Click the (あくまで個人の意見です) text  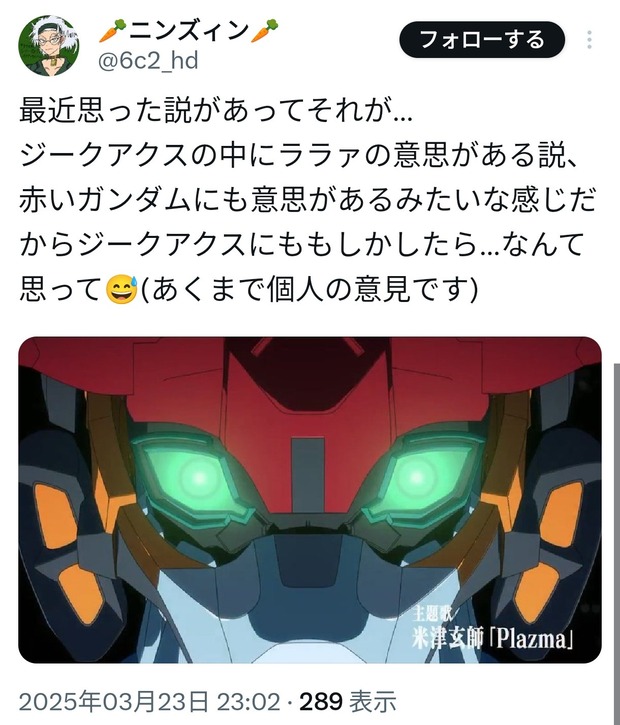click(x=308, y=289)
